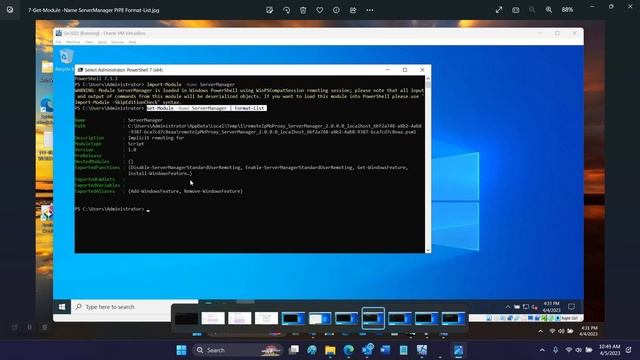This screenshot has height=360, width=640.
Task: Select the second filmstrip thumbnail
Action: click(x=213, y=318)
